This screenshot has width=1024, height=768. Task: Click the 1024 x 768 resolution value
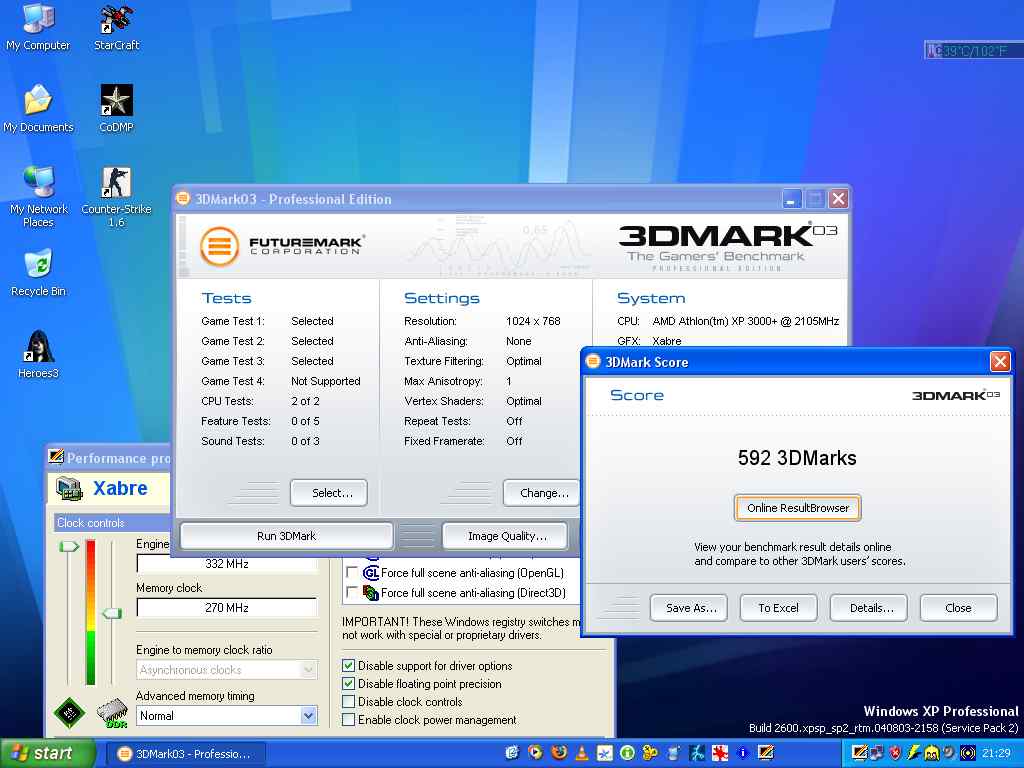(x=533, y=321)
